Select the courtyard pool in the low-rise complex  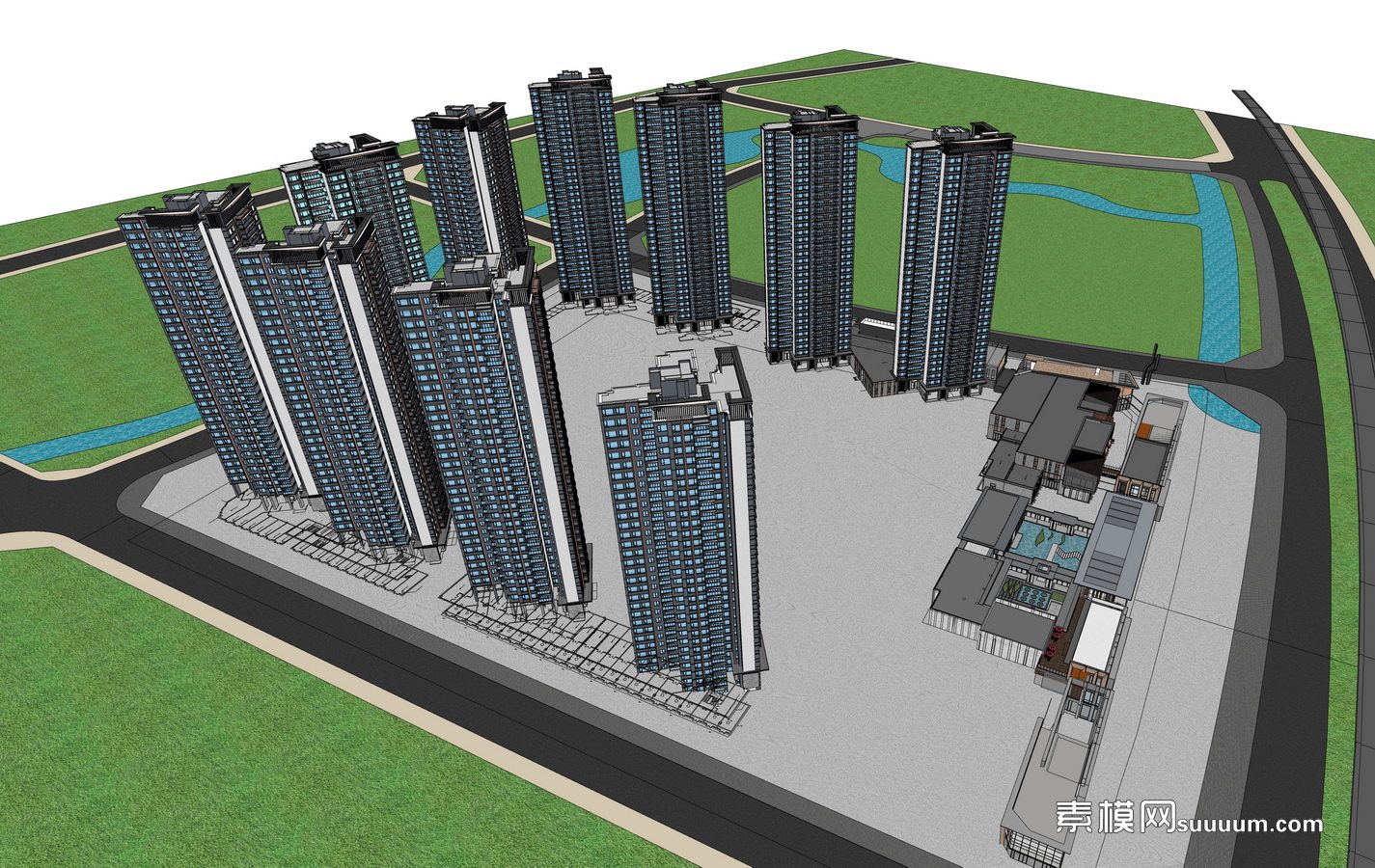1047,538
